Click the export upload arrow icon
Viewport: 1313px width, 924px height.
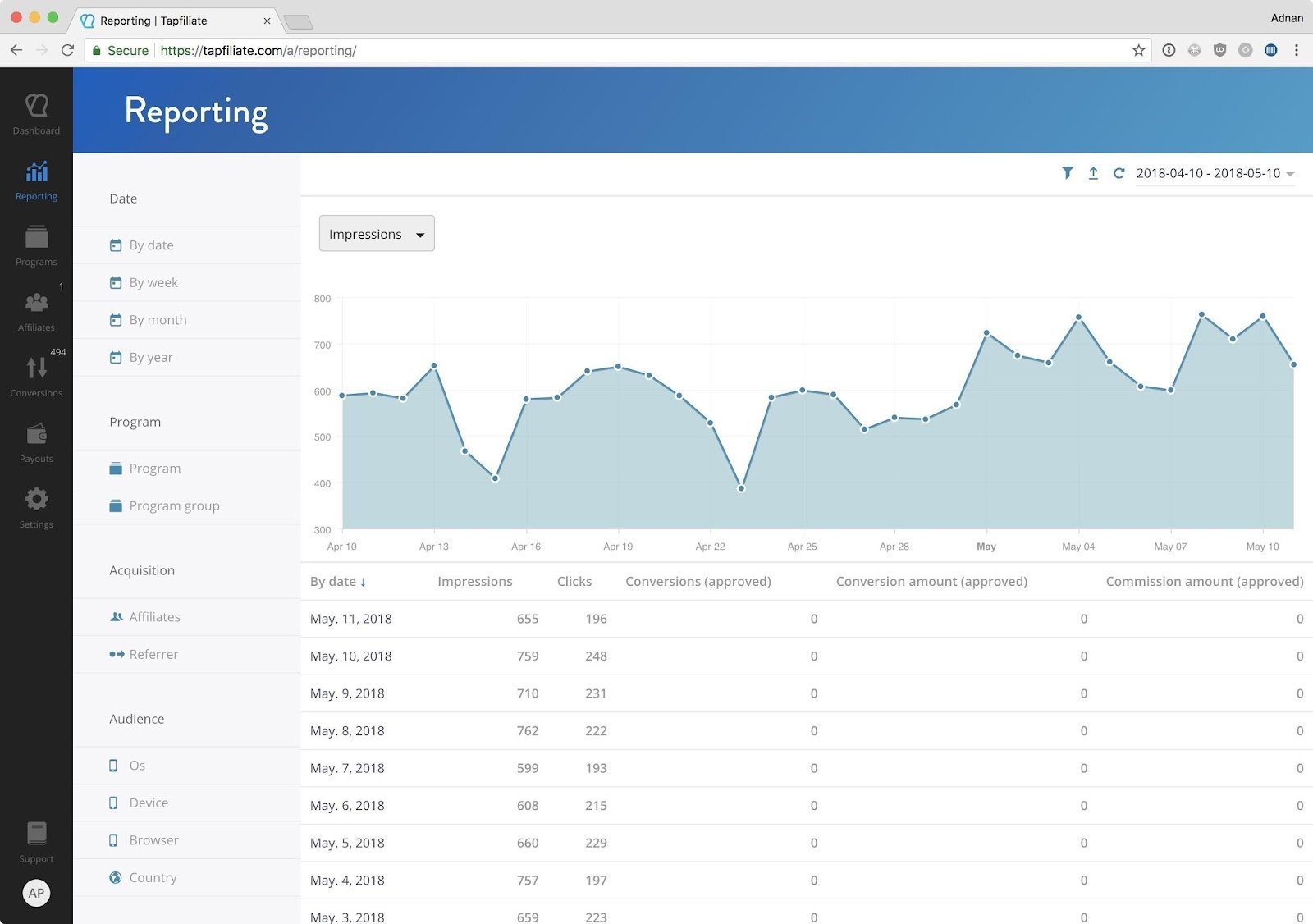tap(1093, 173)
